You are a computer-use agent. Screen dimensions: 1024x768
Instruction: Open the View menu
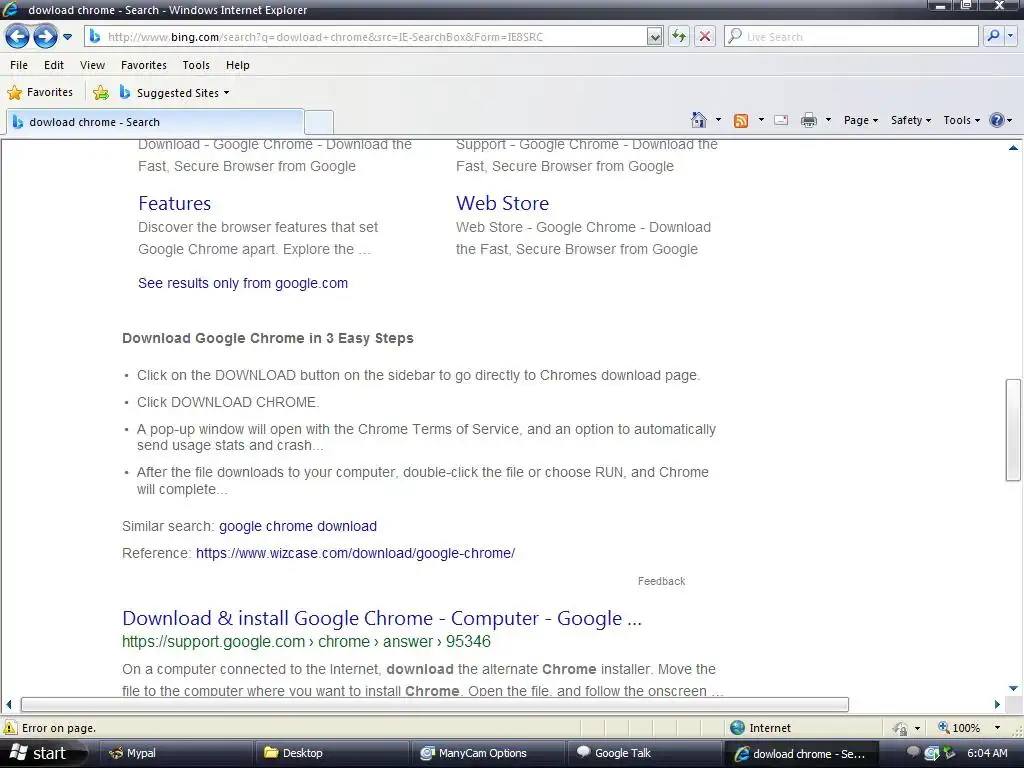coord(92,65)
